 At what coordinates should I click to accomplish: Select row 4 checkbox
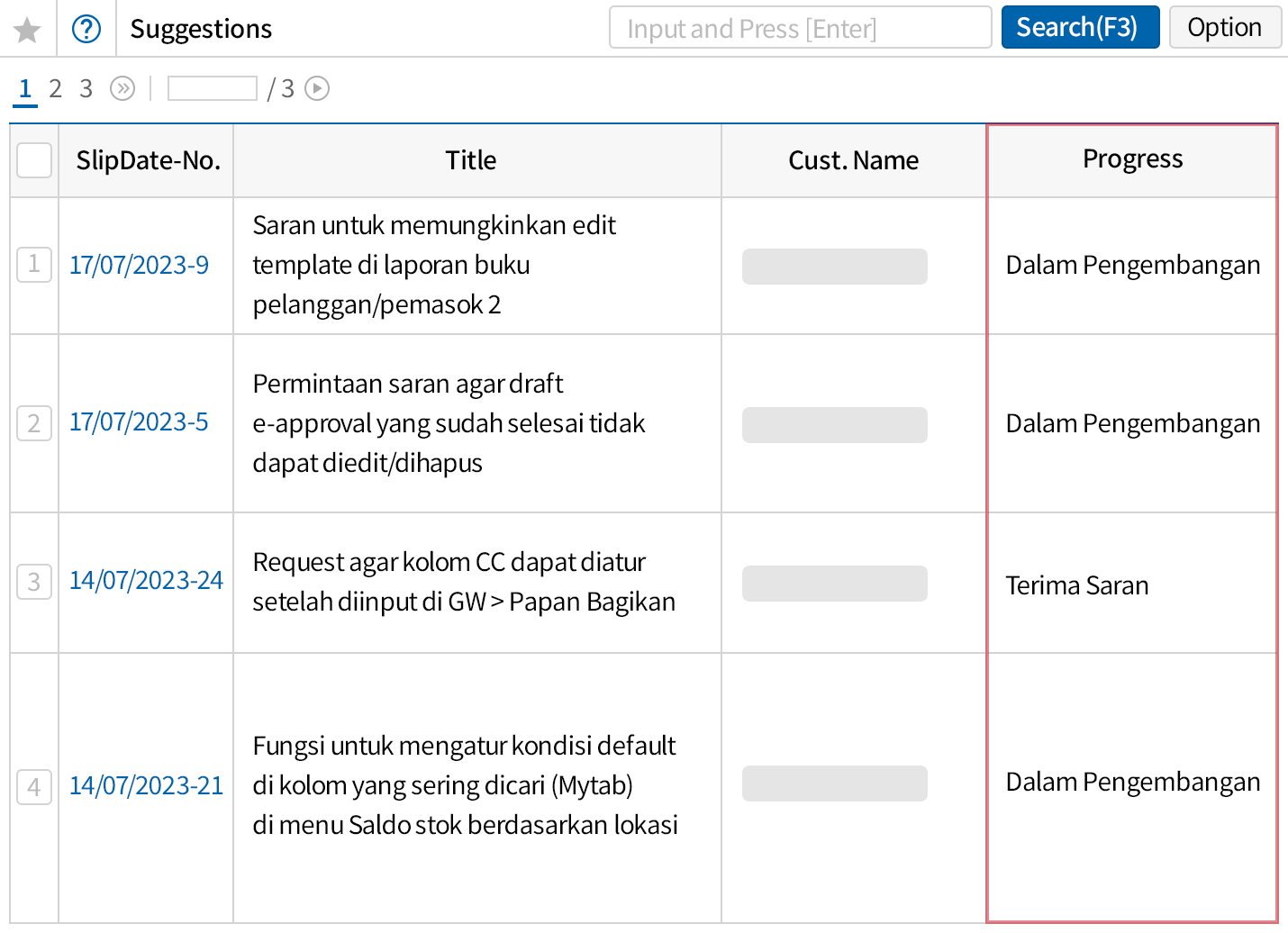click(34, 787)
